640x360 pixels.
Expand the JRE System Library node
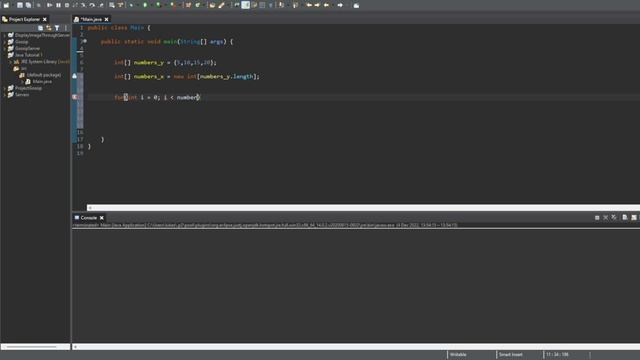pyautogui.click(x=11, y=62)
